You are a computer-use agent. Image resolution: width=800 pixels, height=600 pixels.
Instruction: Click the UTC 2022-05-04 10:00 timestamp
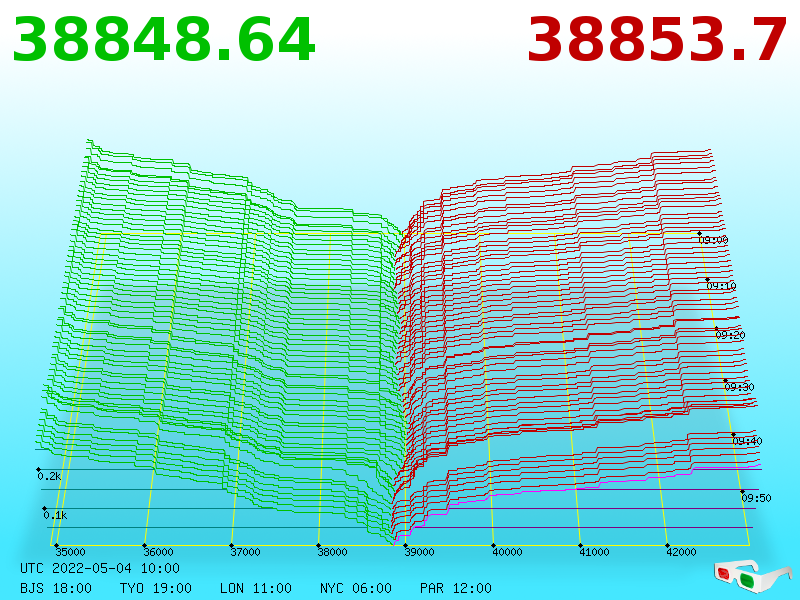pos(100,568)
